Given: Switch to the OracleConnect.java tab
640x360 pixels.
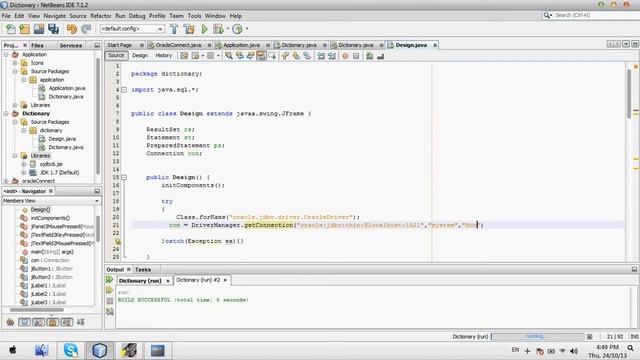Looking at the screenshot, I should [178, 45].
